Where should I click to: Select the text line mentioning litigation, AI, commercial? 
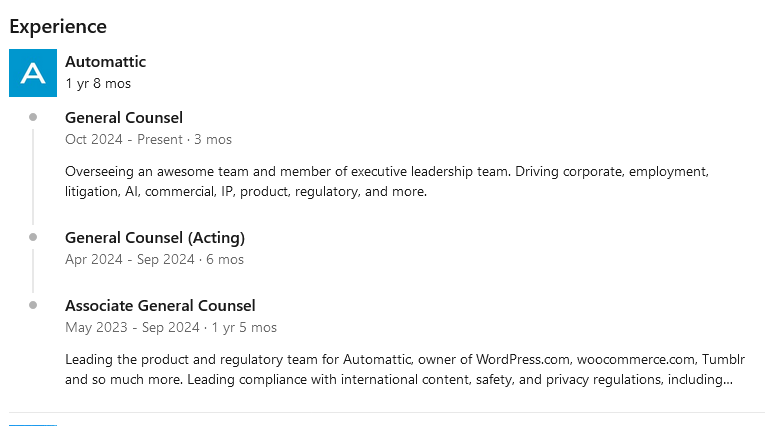246,192
